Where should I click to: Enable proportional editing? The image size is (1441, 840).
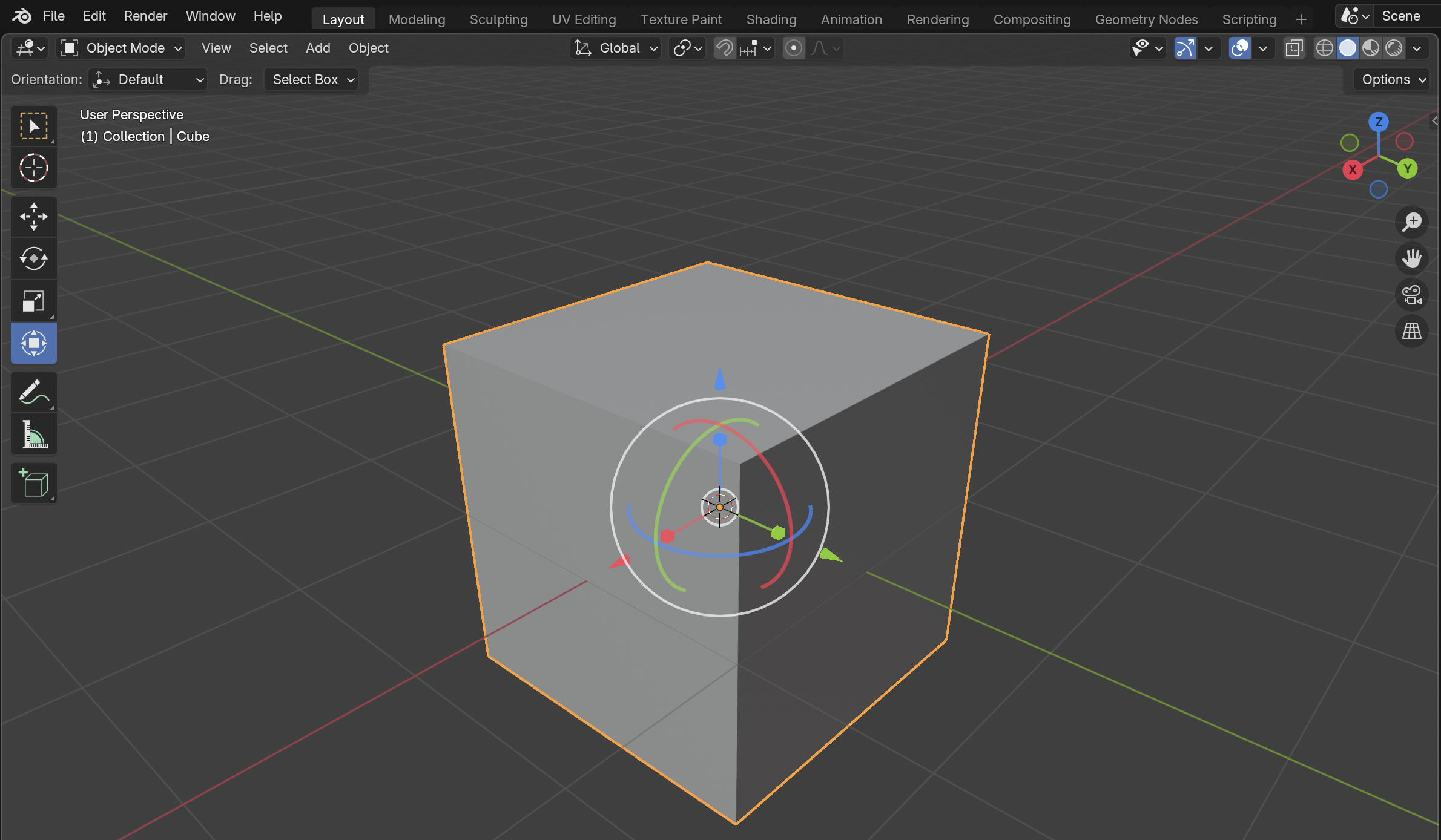(793, 48)
